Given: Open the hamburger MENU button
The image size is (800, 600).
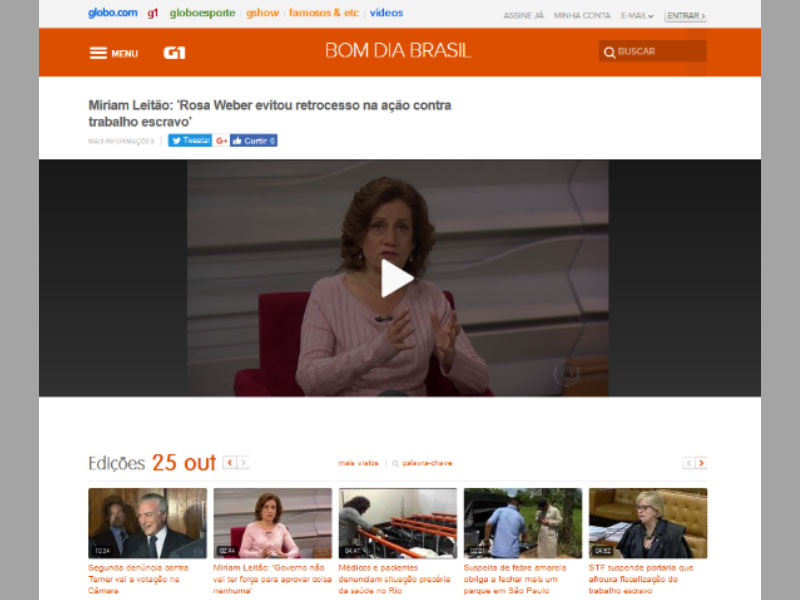Looking at the screenshot, I should pos(114,53).
